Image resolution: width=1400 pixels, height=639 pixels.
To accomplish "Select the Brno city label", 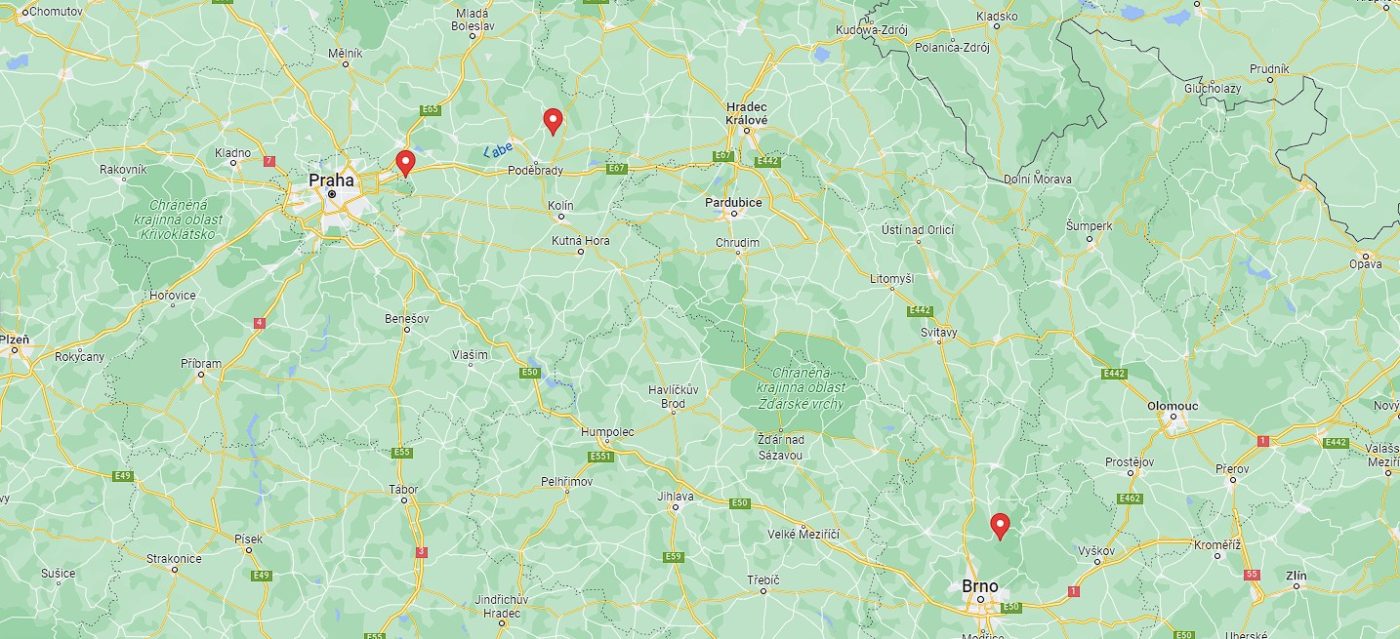I will click(x=980, y=586).
